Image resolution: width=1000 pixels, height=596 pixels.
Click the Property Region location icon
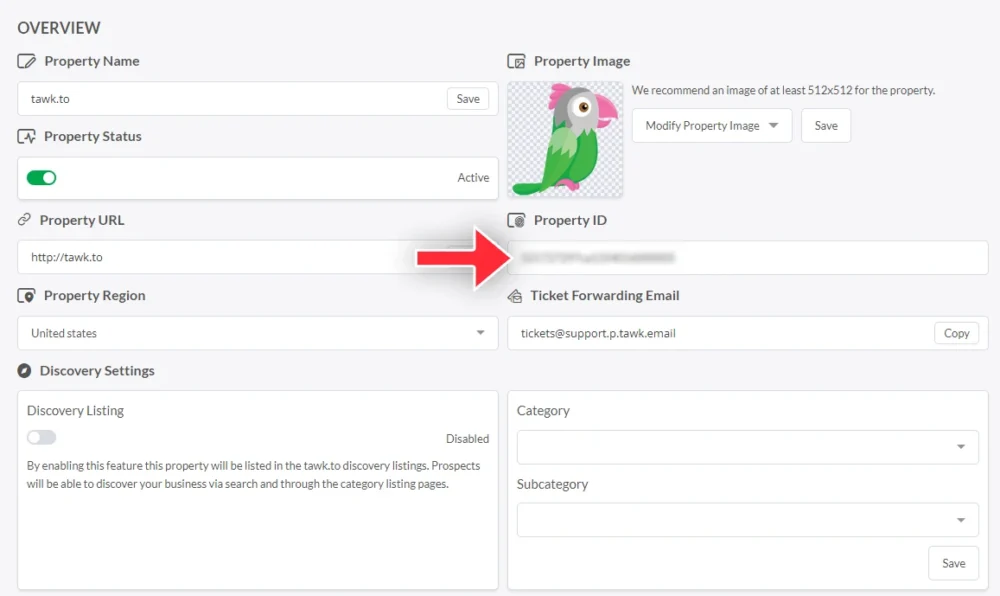click(x=27, y=296)
